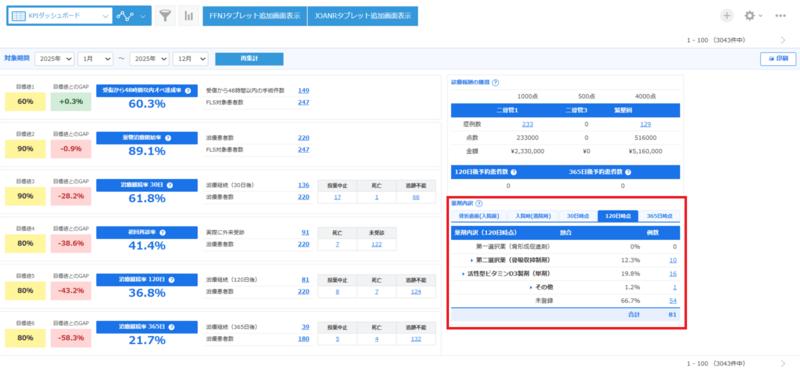Open the KPIダッシュボード view dropdown
The height and width of the screenshot is (369, 800).
60,16
